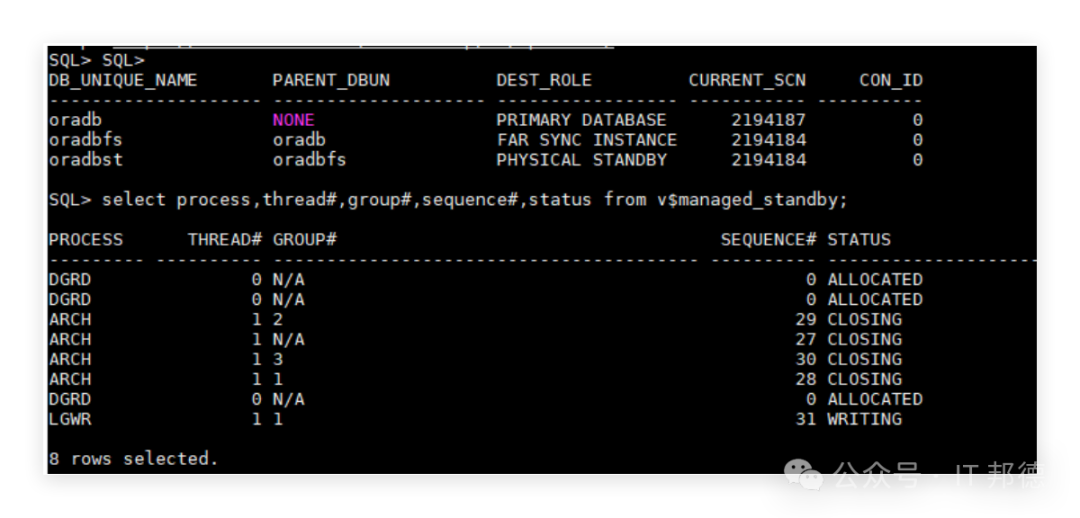The image size is (1080, 518).
Task: Click ARCH process in sequence 27 row
Action: click(70, 340)
